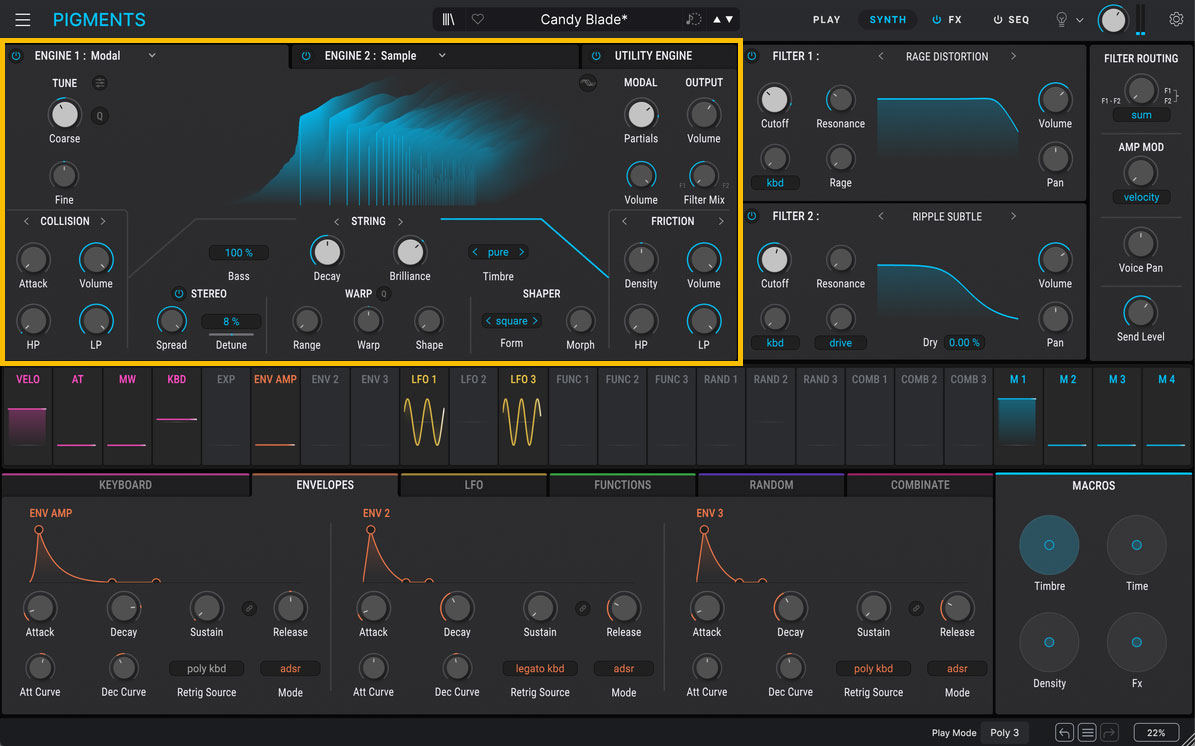Click the next Friction type arrow
Image resolution: width=1195 pixels, height=746 pixels.
click(x=721, y=221)
